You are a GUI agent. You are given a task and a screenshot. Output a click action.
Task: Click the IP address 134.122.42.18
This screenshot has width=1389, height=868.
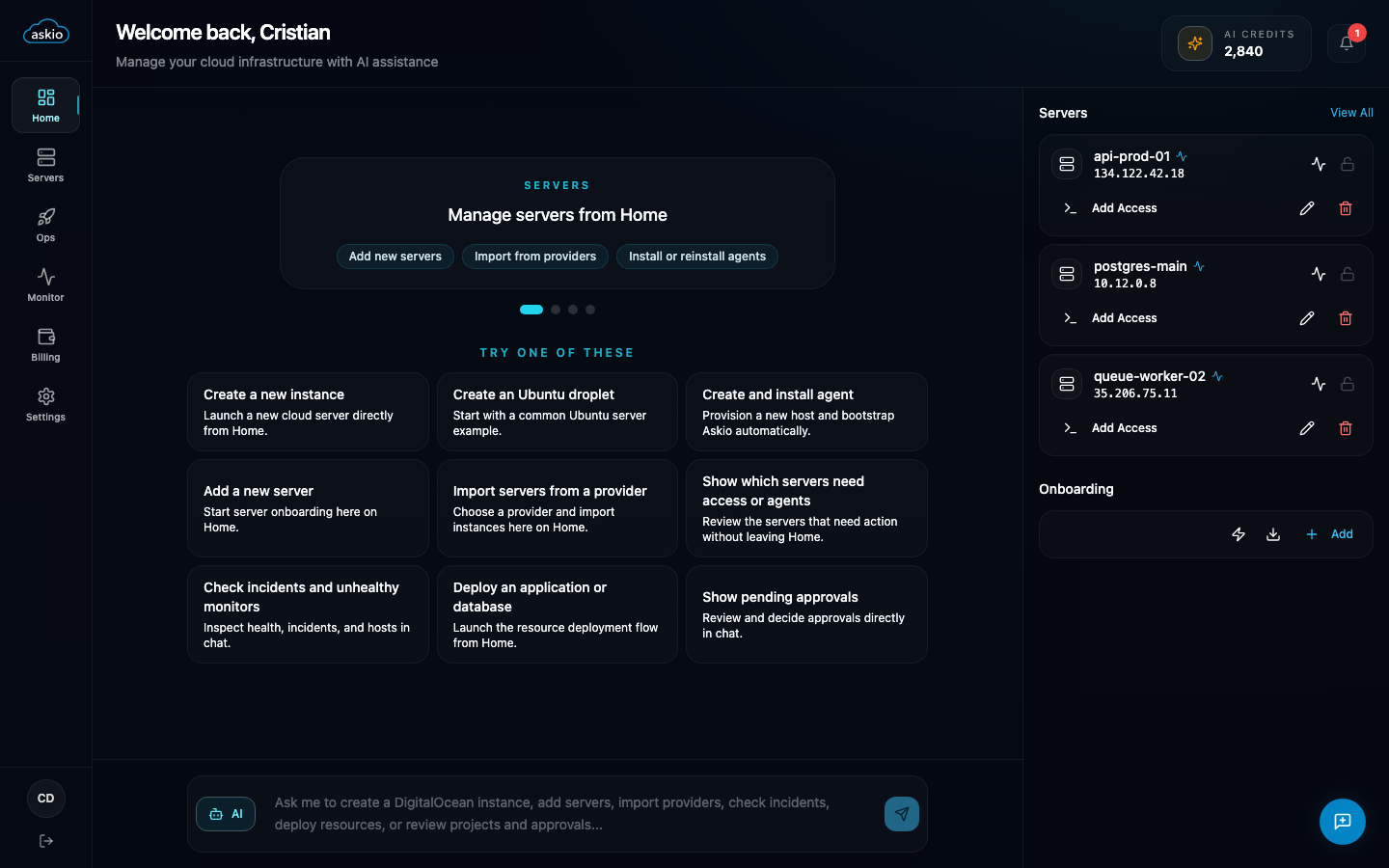click(x=1139, y=174)
